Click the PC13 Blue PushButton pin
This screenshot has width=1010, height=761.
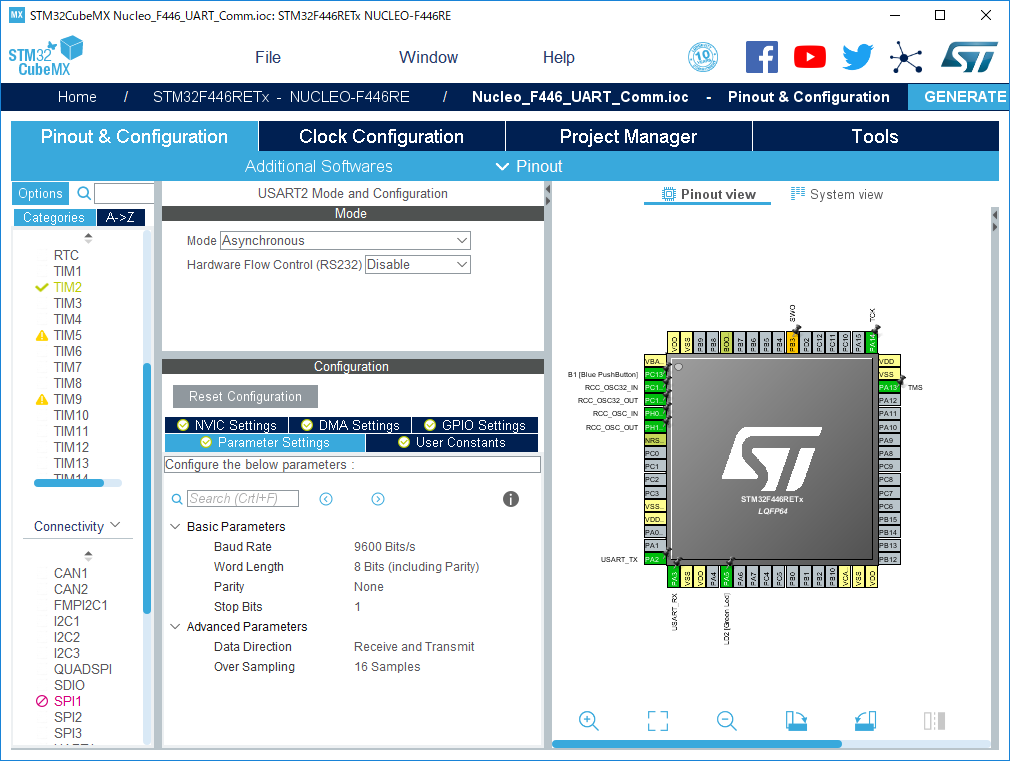coord(654,374)
